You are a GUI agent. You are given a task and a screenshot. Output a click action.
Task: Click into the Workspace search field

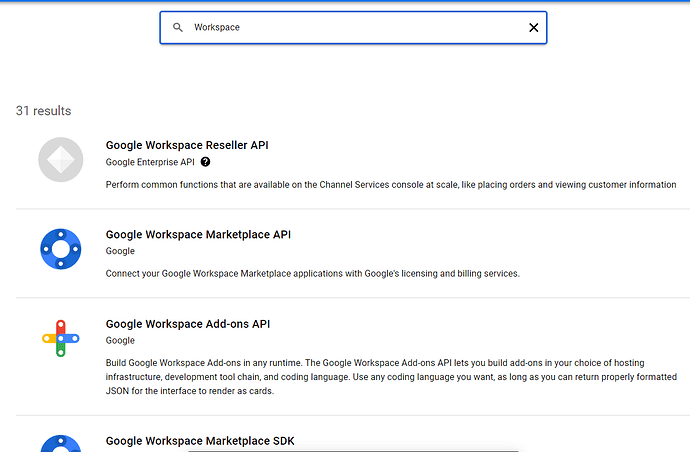[x=350, y=28]
